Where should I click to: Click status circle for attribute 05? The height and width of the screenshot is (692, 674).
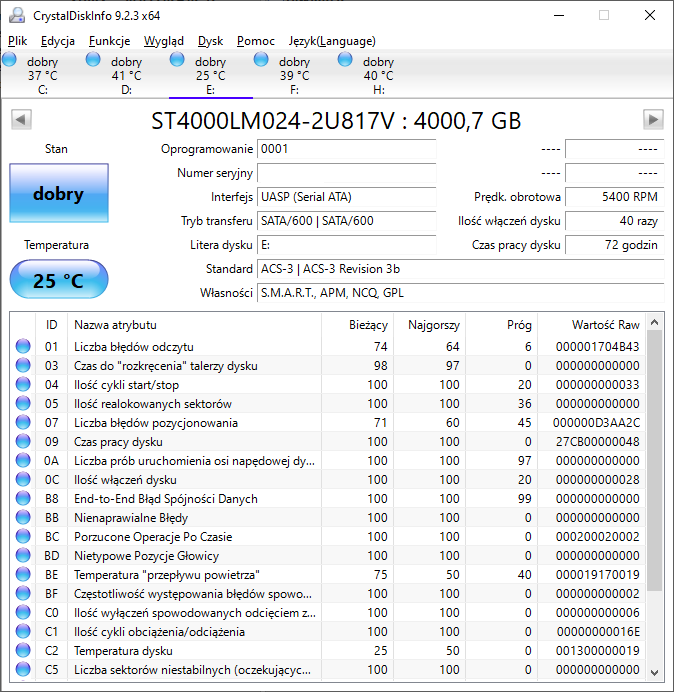(x=23, y=403)
